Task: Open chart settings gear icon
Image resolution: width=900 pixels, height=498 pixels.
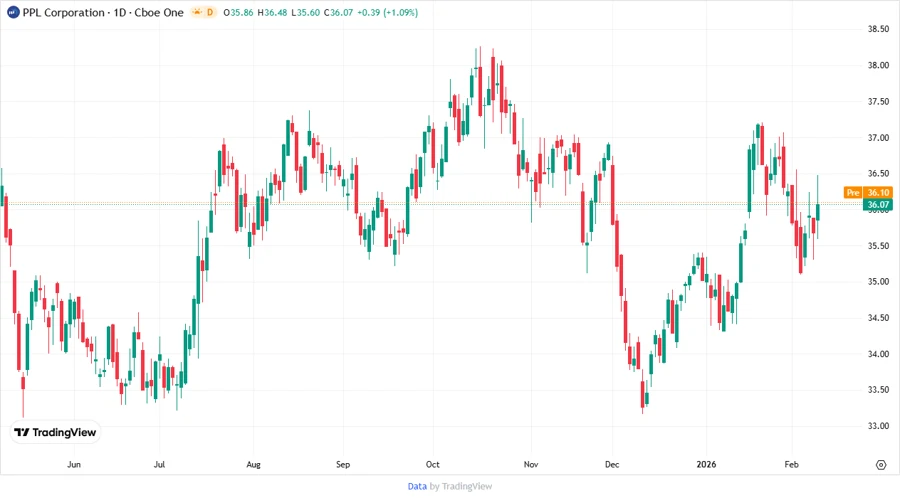Action: tap(881, 465)
